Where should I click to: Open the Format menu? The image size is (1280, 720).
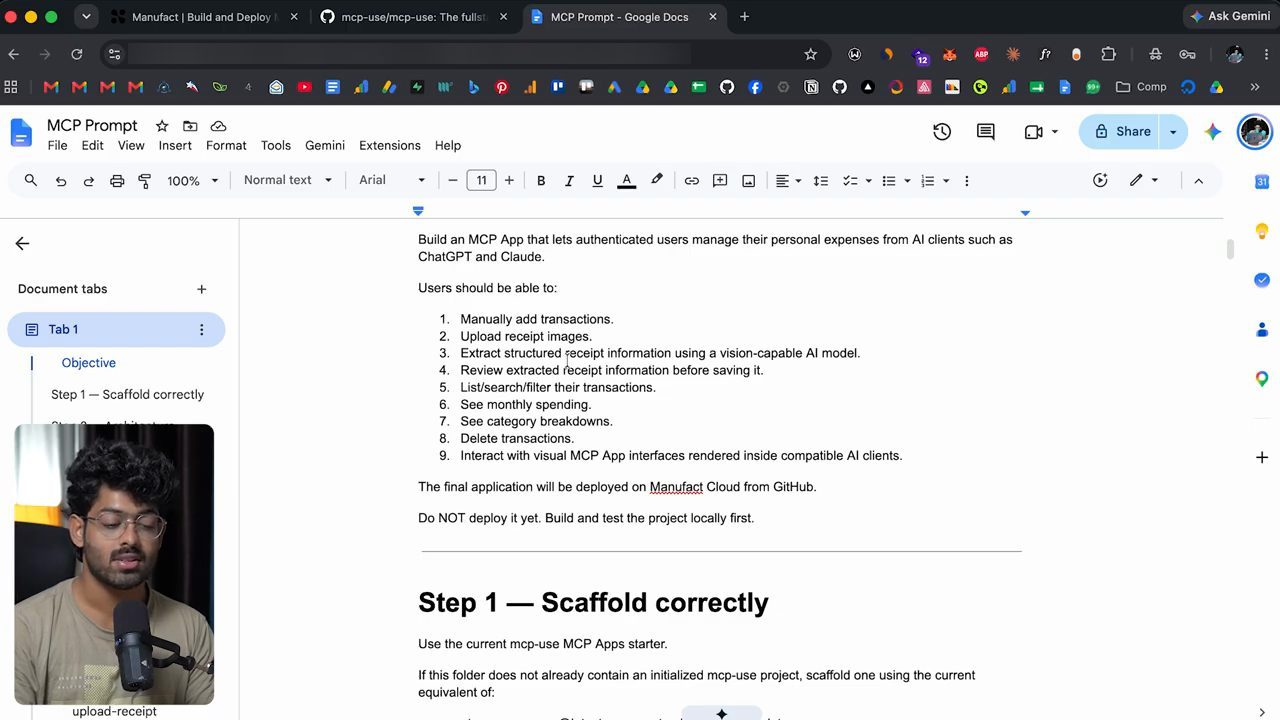coord(226,146)
